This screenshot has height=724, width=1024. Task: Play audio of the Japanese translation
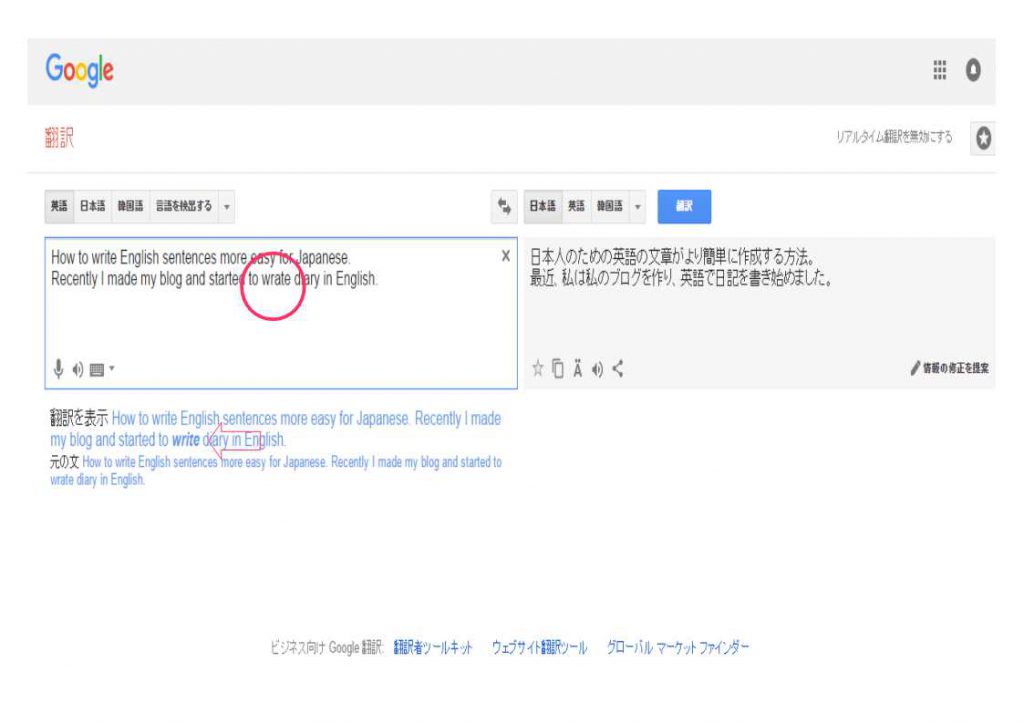(597, 369)
